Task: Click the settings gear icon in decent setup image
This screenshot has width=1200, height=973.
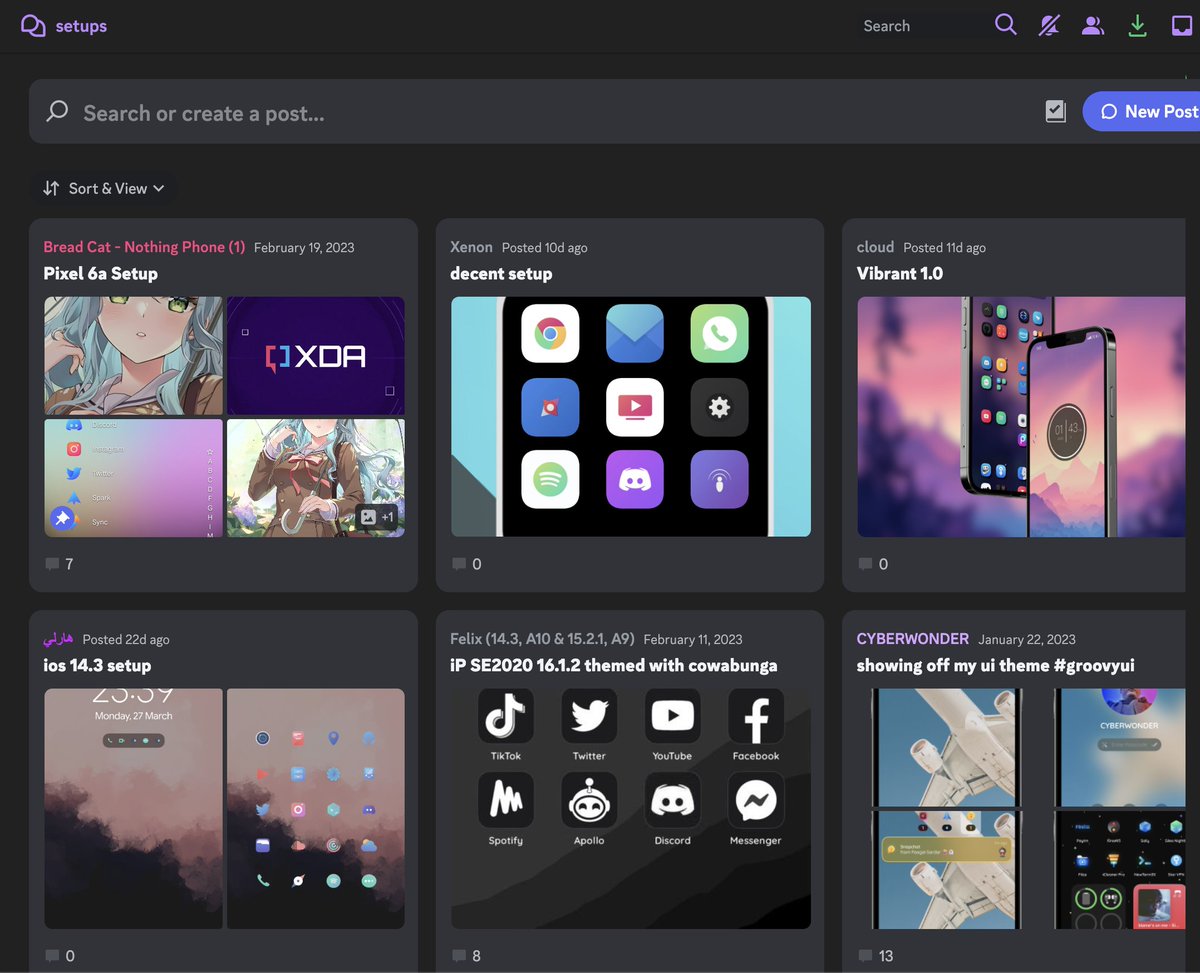Action: pos(719,407)
